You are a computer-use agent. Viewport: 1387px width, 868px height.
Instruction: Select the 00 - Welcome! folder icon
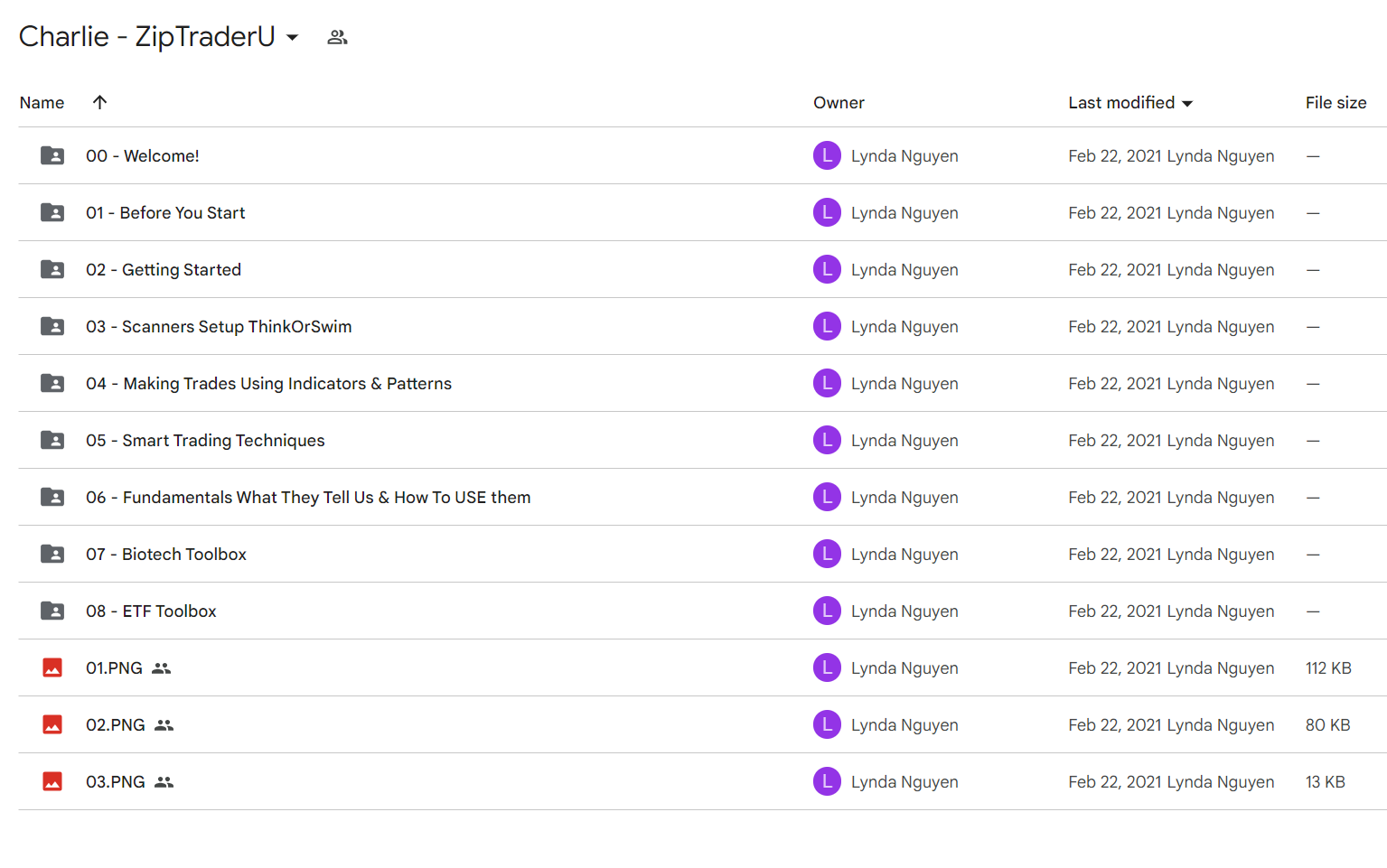(52, 155)
